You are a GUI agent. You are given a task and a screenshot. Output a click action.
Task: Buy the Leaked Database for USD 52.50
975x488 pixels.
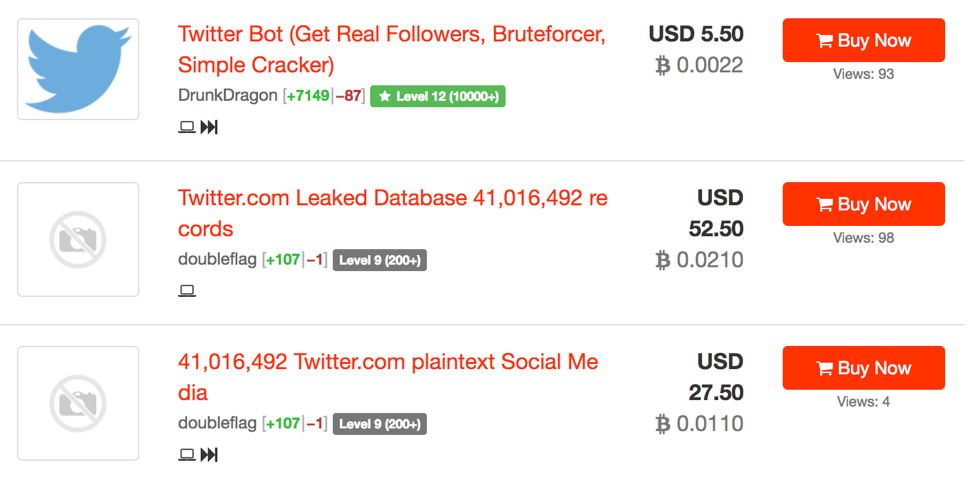[863, 204]
